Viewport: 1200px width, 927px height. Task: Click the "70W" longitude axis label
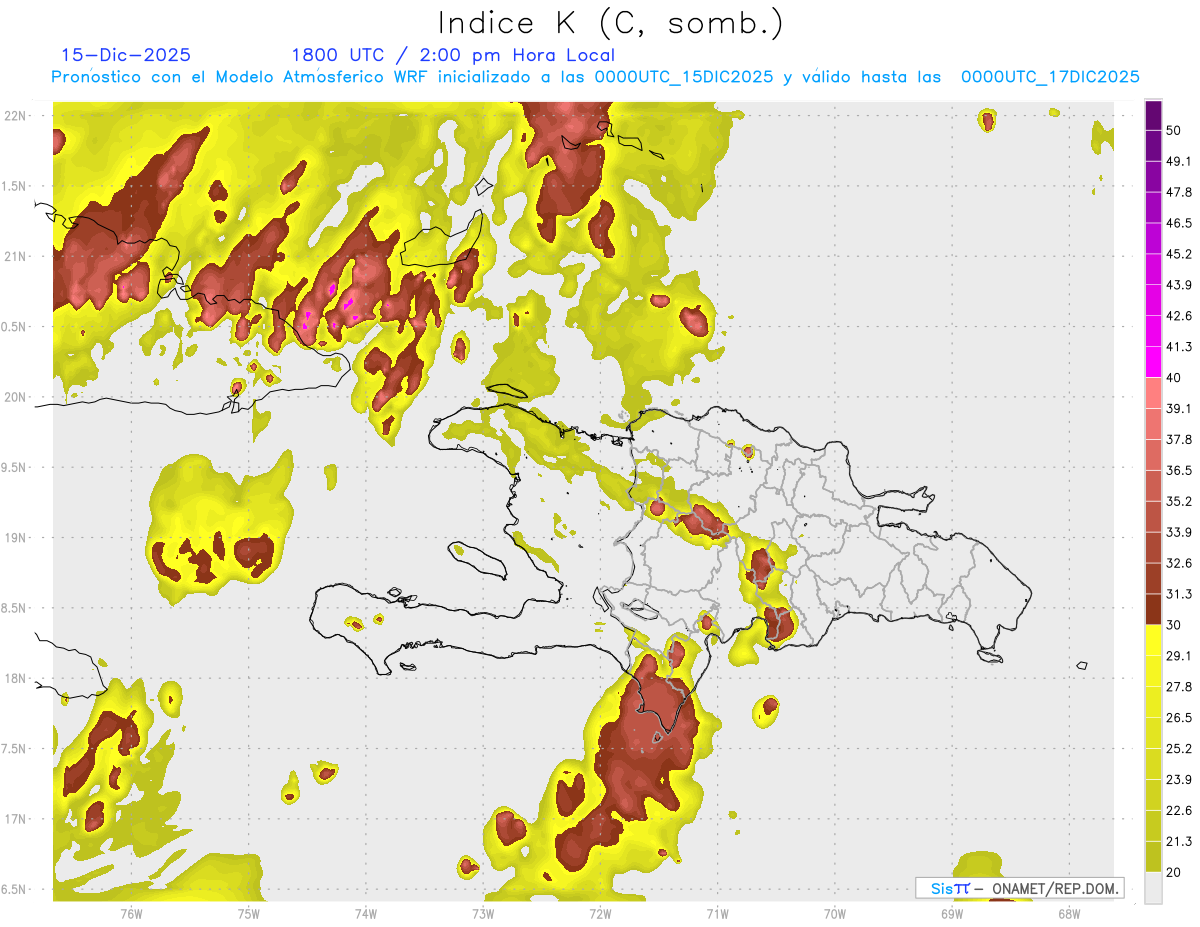point(834,913)
